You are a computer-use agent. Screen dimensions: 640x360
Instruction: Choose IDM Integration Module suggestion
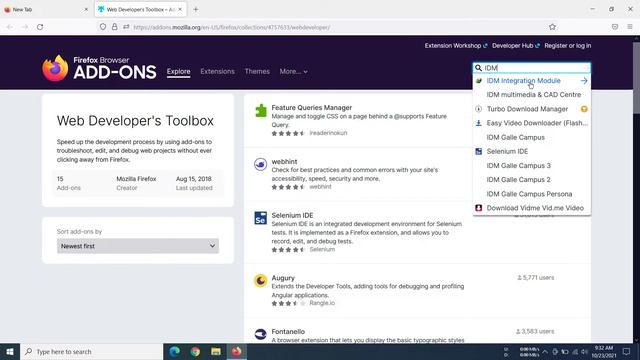pos(532,81)
